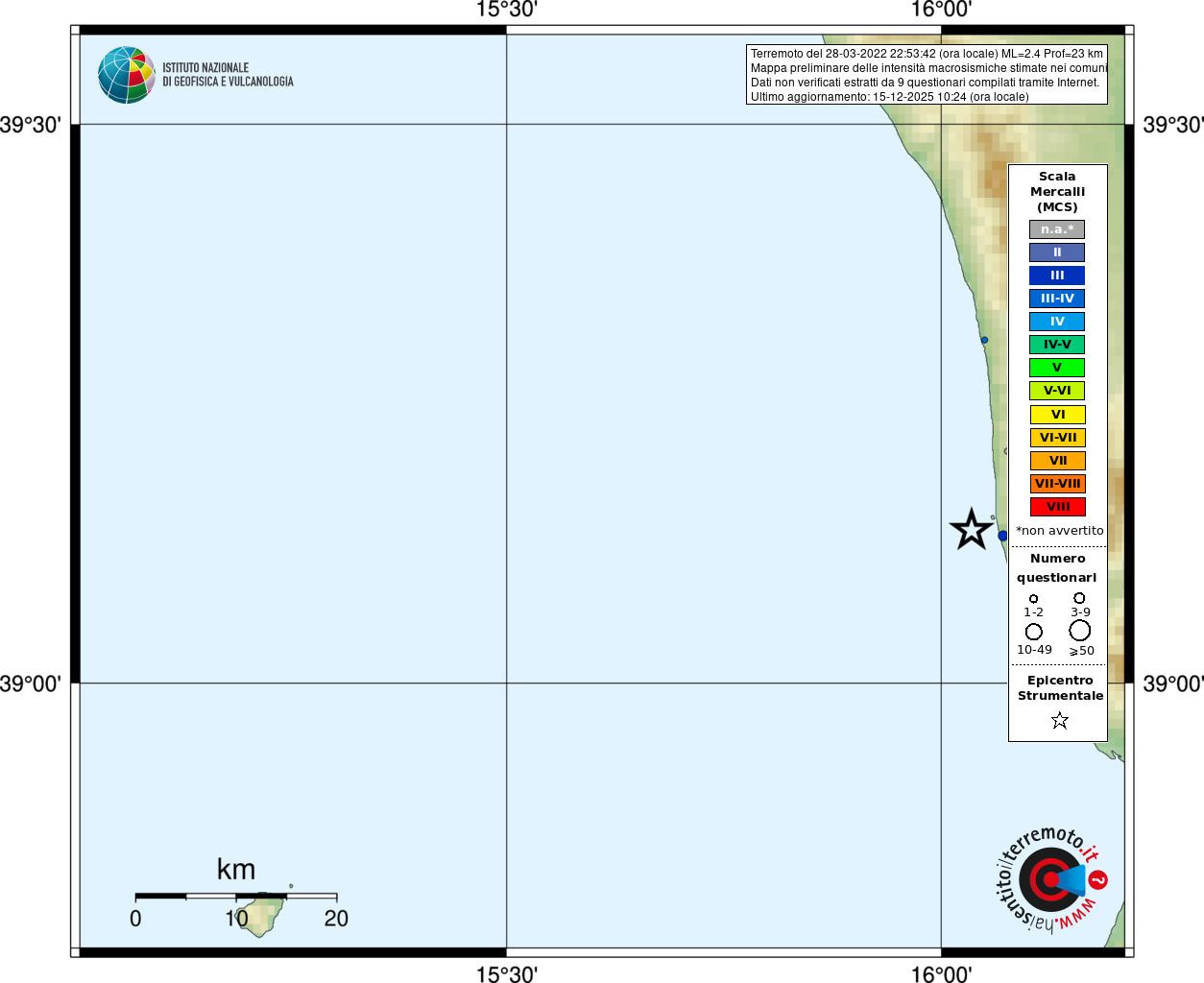This screenshot has height=983, width=1204.
Task: Click the 'Scala Mercalli (MCS)' legend title
Action: point(1057,192)
